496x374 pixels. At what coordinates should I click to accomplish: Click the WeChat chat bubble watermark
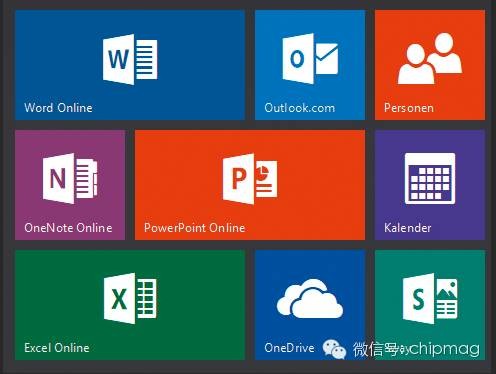334,349
